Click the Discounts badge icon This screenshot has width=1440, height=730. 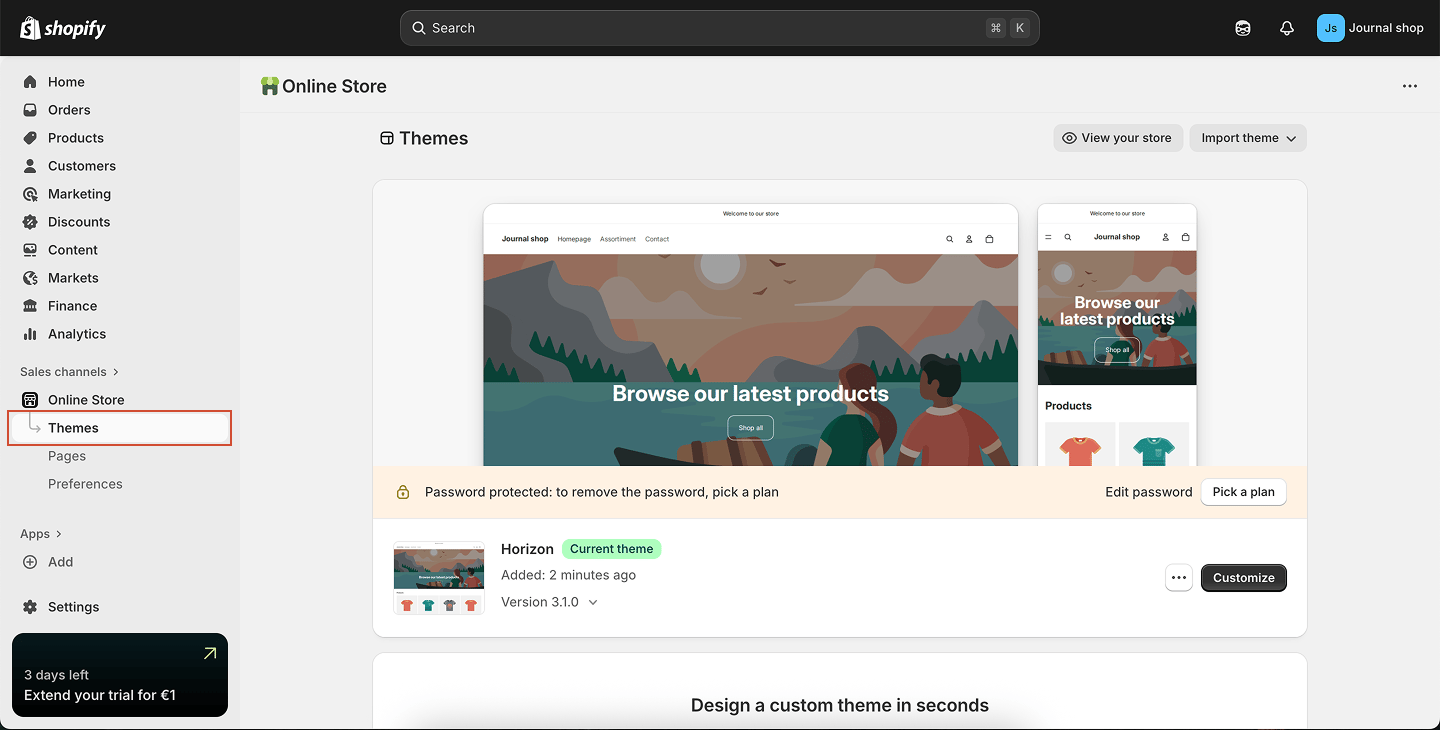(30, 222)
